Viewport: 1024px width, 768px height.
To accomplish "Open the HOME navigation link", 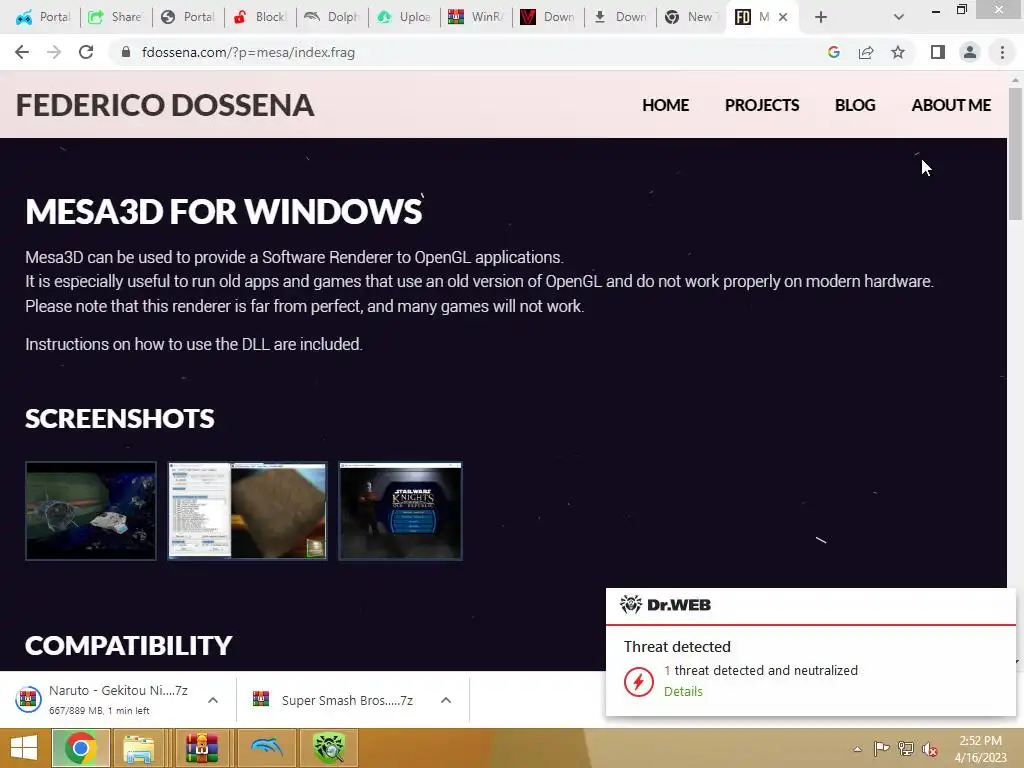I will click(665, 105).
